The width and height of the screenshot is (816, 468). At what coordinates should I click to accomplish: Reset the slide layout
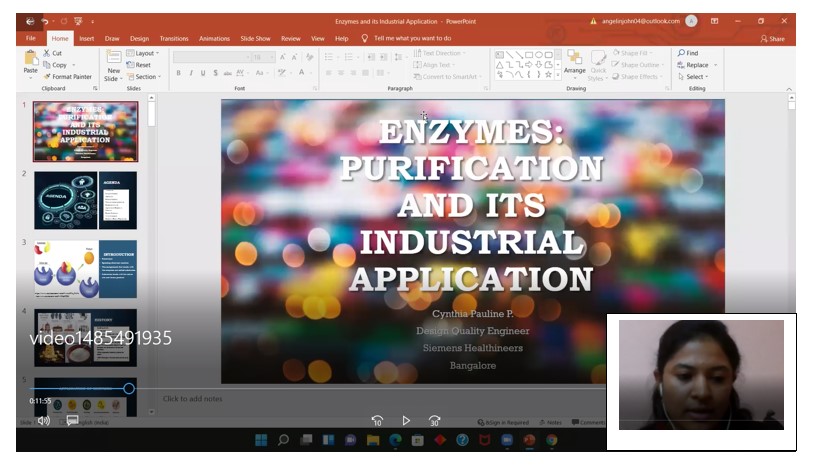tap(138, 65)
